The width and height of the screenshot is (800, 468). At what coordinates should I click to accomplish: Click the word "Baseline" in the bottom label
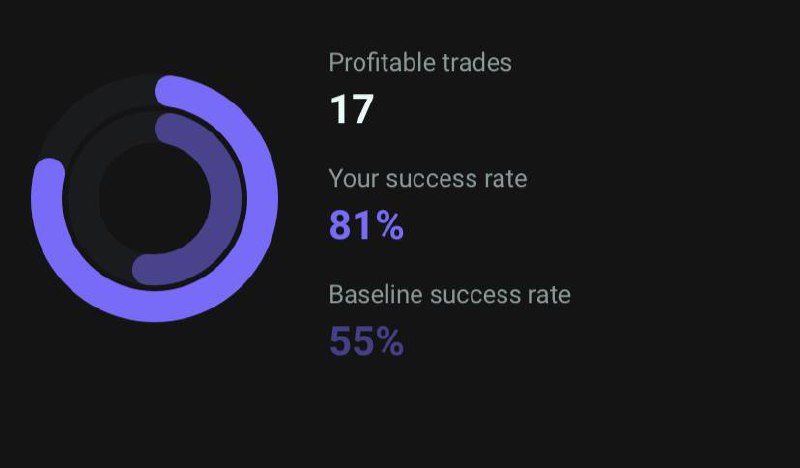[x=376, y=294]
